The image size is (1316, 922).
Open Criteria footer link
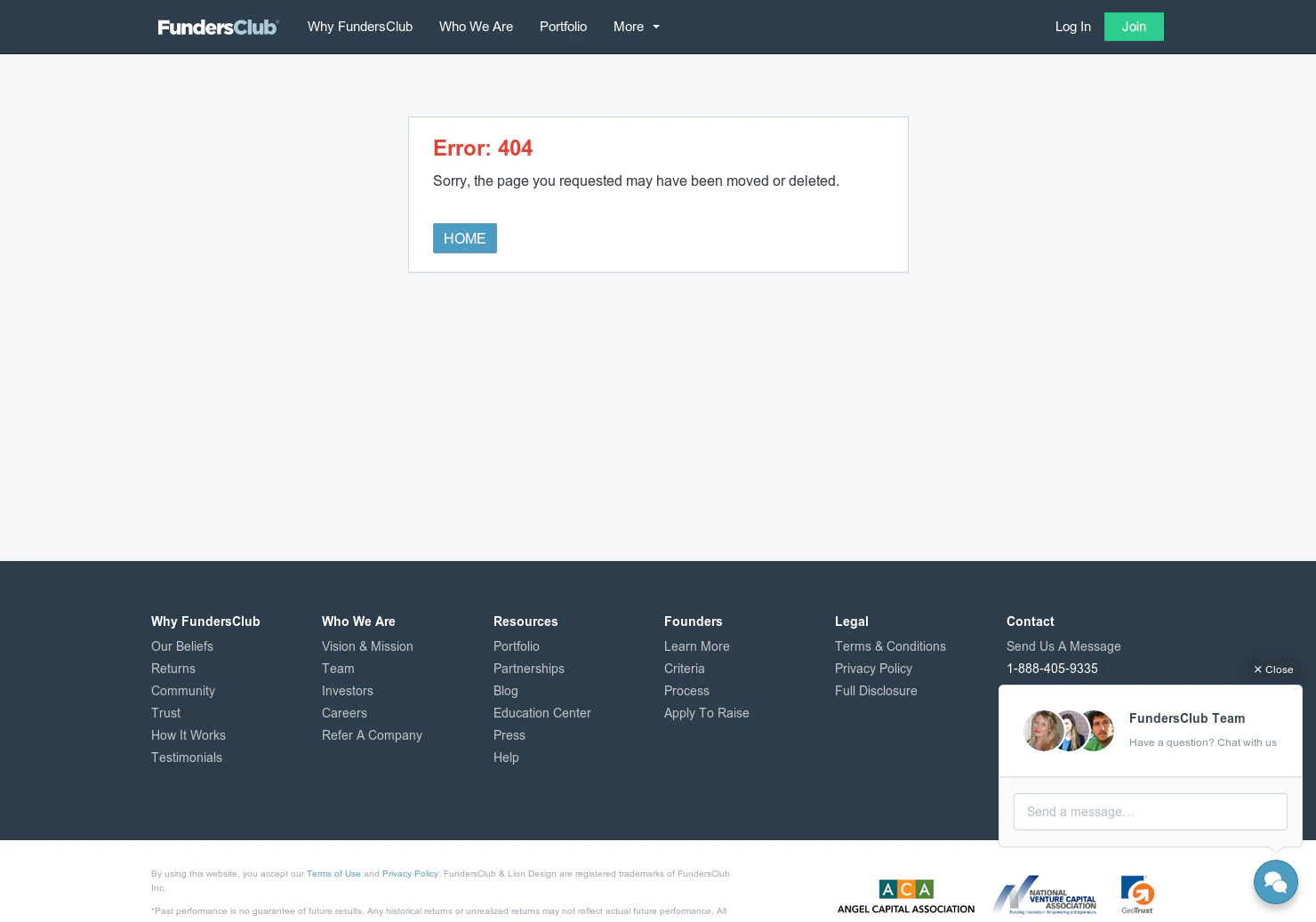[685, 669]
